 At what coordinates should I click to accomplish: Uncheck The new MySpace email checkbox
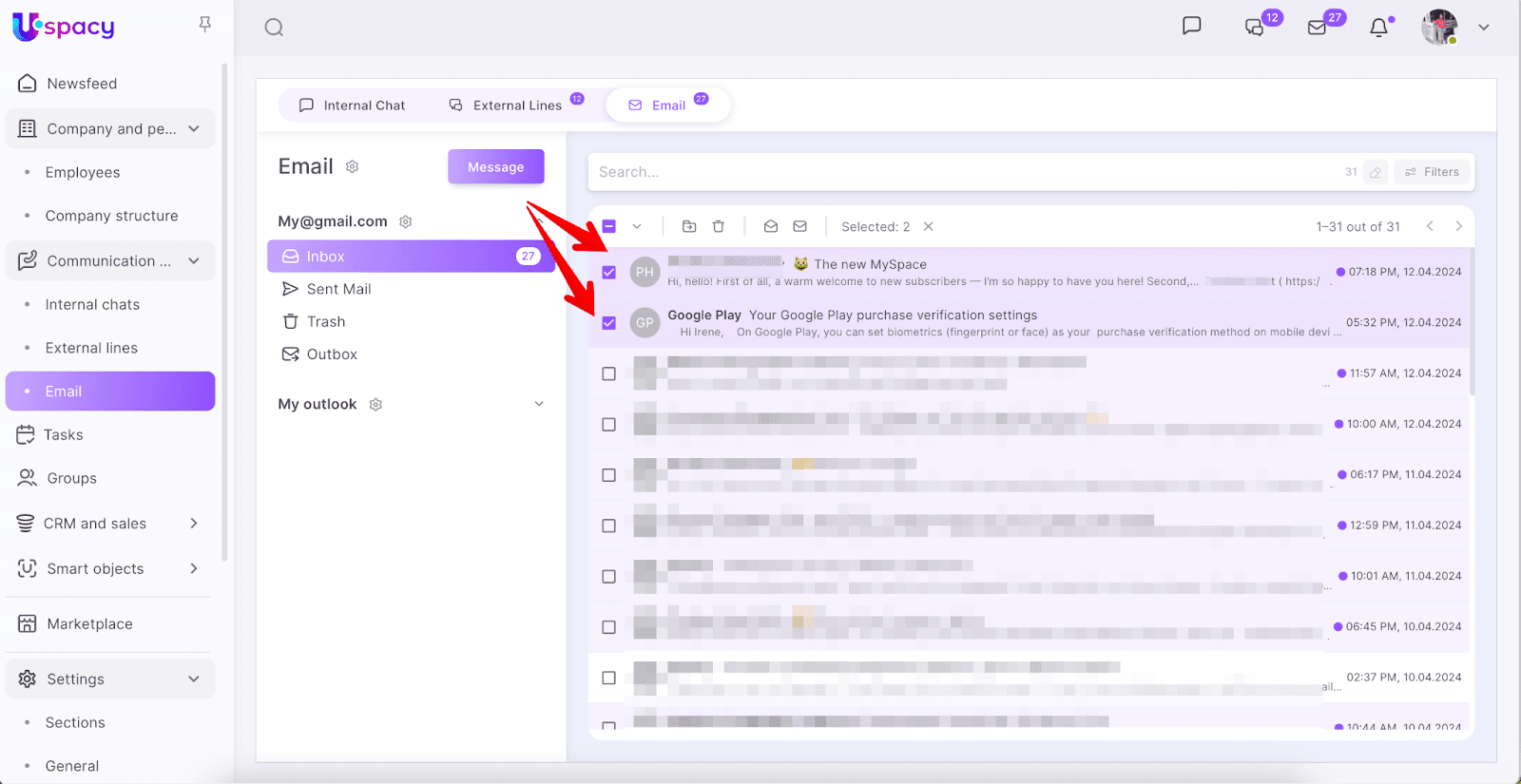tap(609, 273)
